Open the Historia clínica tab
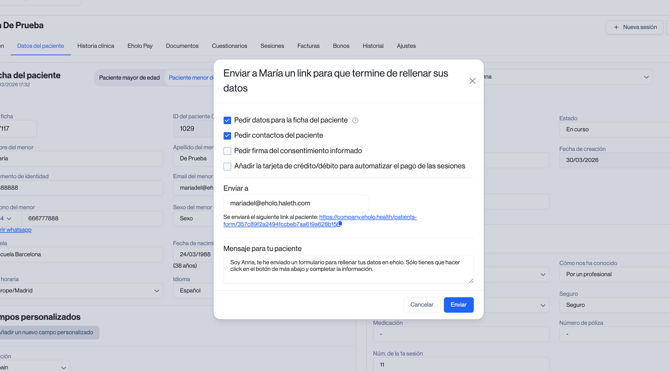This screenshot has height=371, width=670. click(96, 46)
